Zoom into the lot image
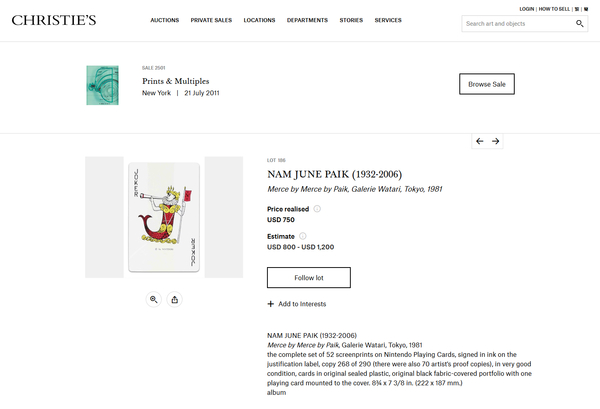This screenshot has height=409, width=600. click(x=154, y=299)
